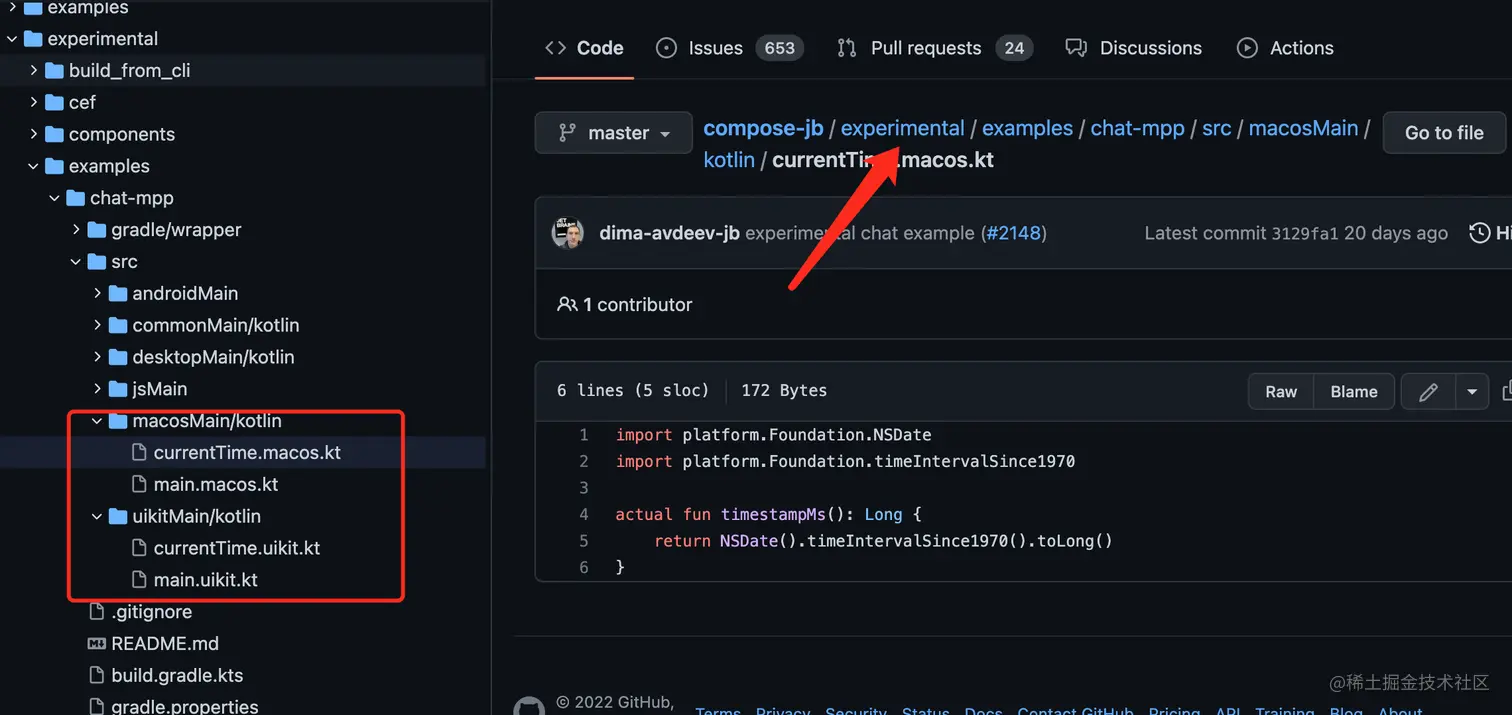1512x715 pixels.
Task: Click the kotlin breadcrumb link
Action: [729, 160]
